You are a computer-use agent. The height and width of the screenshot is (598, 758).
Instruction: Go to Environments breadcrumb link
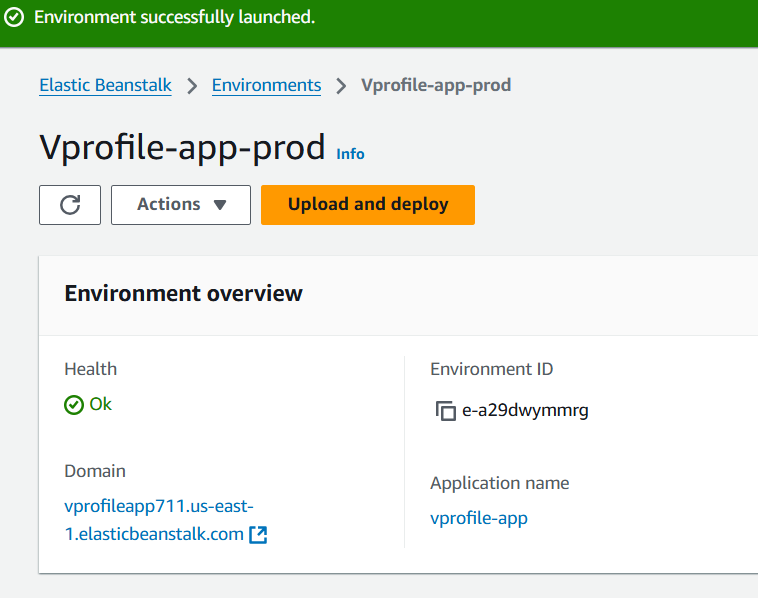(x=266, y=85)
